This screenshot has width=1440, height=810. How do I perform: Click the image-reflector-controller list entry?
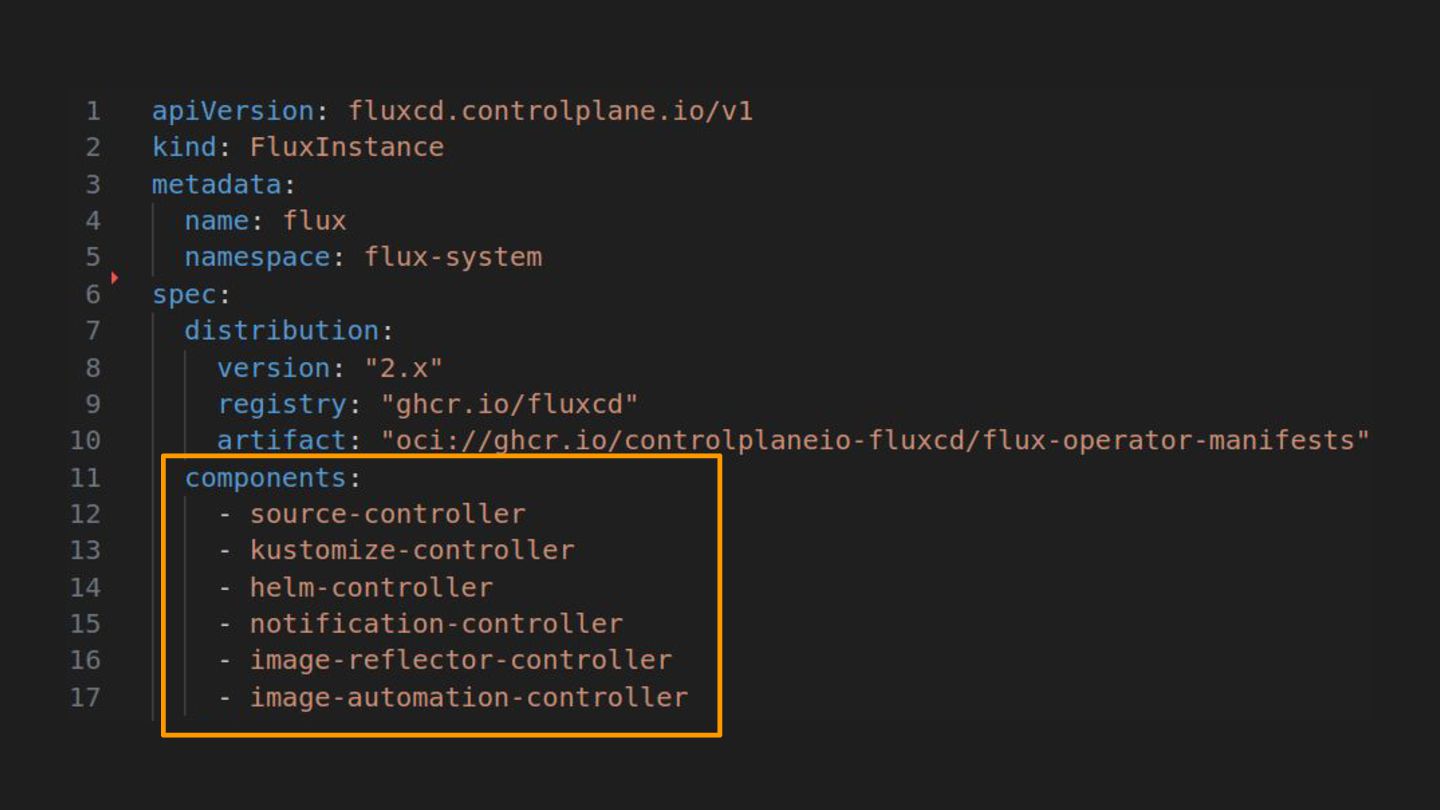pyautogui.click(x=461, y=660)
